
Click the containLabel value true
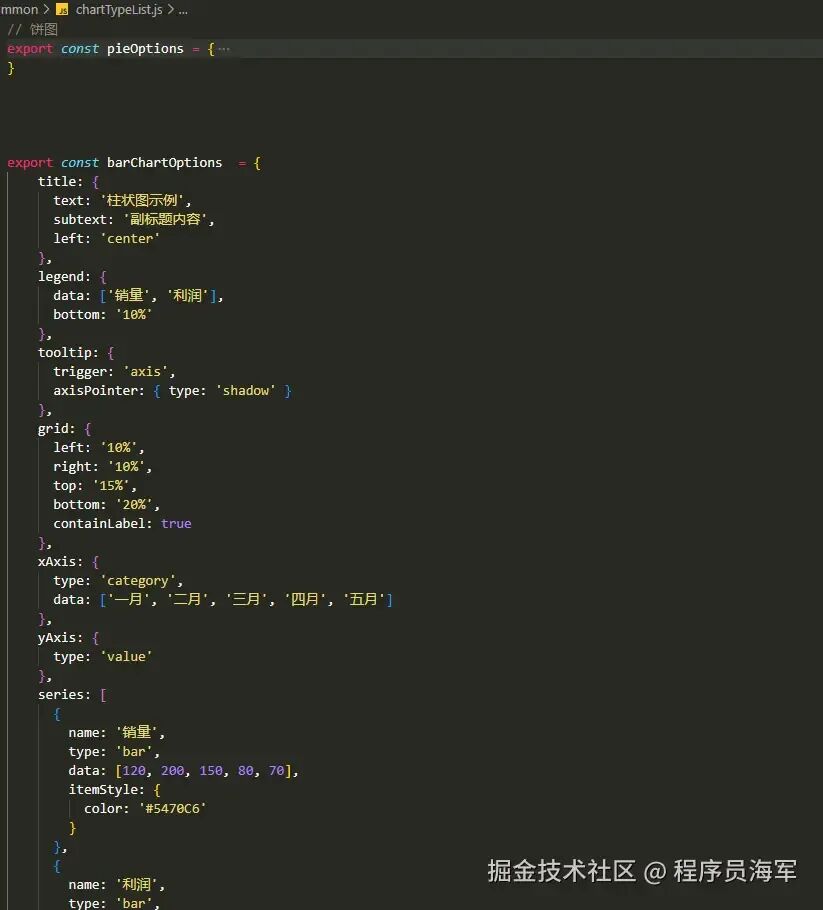tap(176, 523)
